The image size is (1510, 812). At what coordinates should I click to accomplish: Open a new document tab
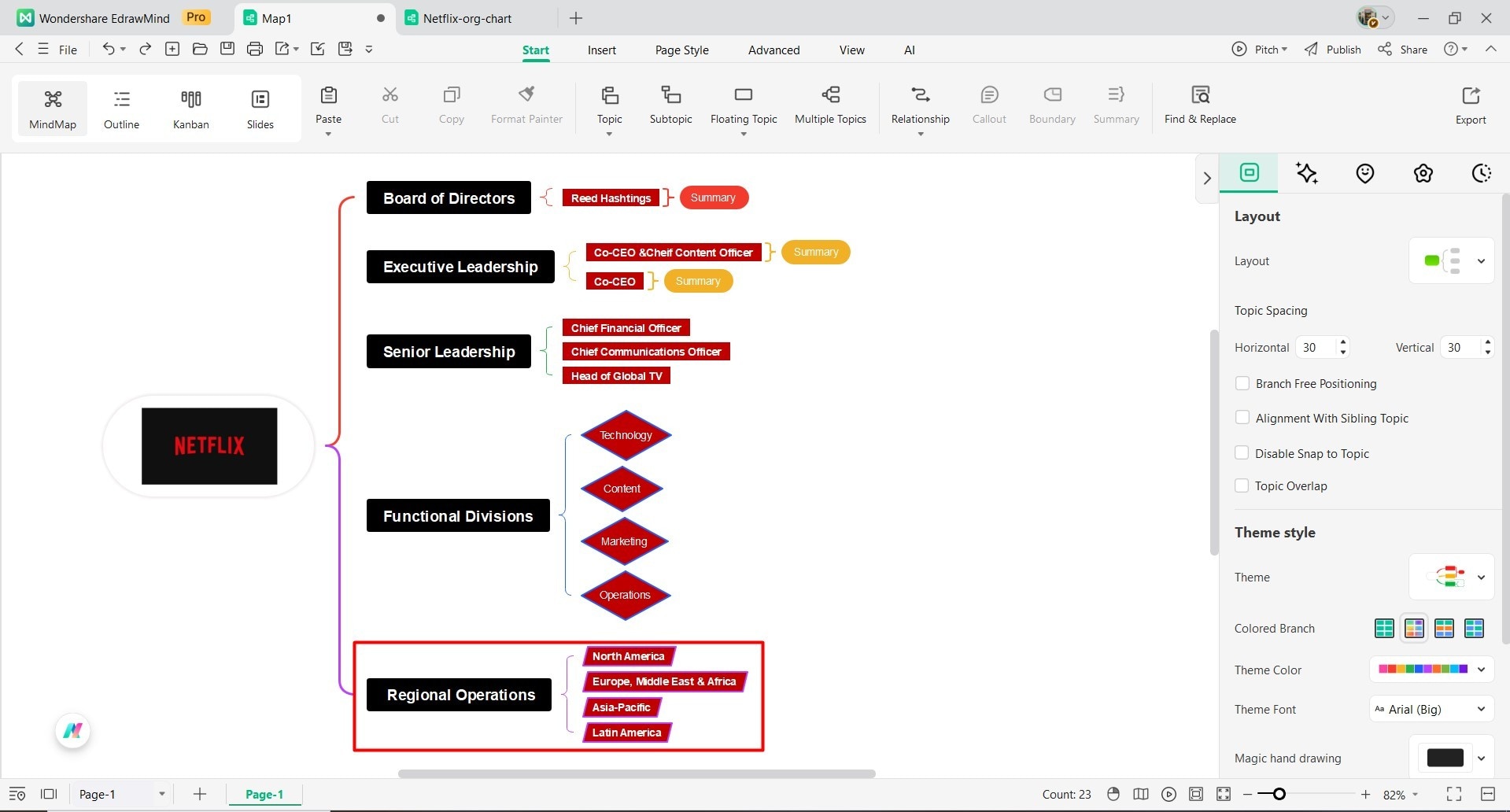(576, 18)
